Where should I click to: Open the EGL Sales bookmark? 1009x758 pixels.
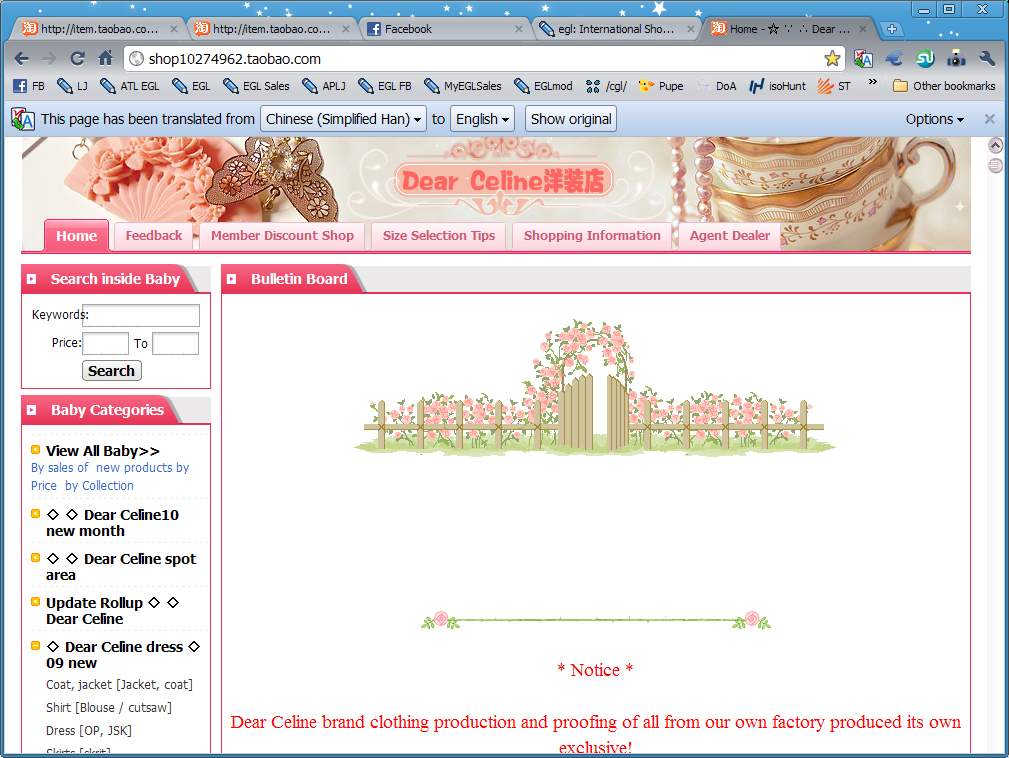coord(255,86)
